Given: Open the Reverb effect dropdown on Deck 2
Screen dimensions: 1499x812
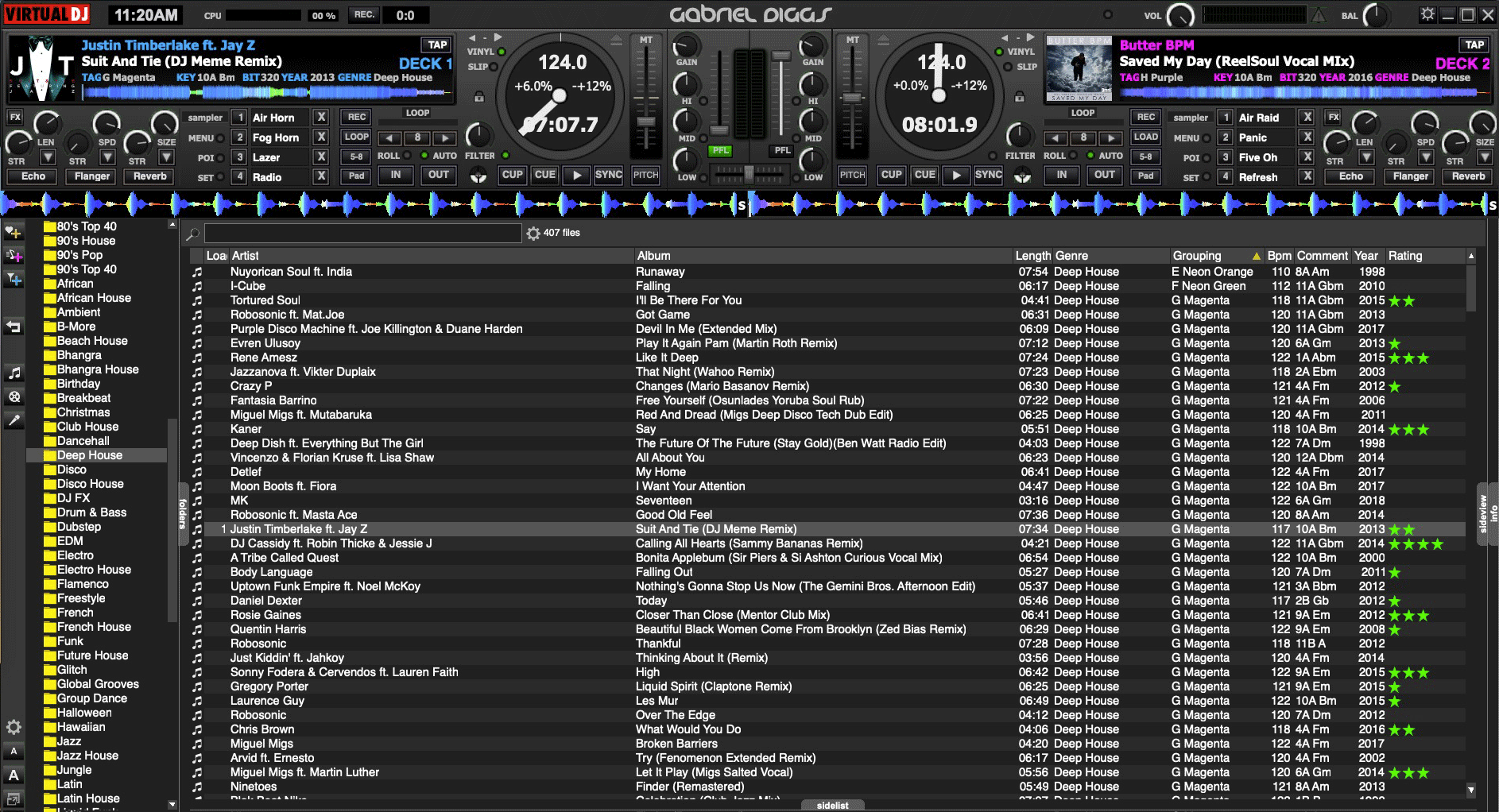Looking at the screenshot, I should coord(1484,157).
